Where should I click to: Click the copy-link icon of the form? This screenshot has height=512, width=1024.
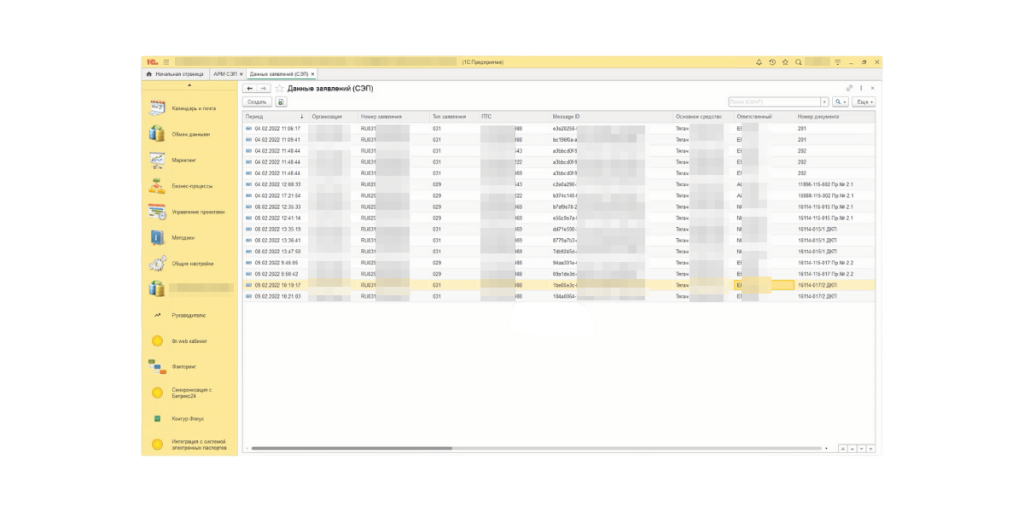[x=849, y=89]
